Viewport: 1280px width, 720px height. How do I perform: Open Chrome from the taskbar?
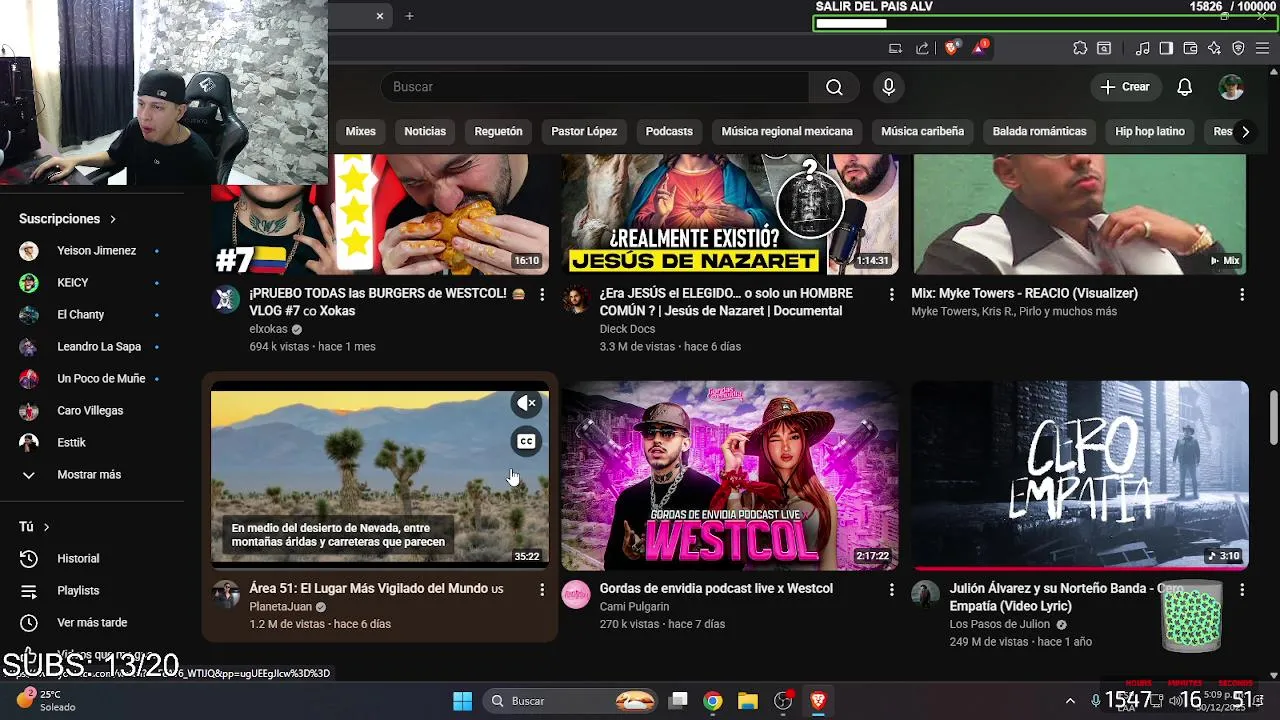click(712, 701)
